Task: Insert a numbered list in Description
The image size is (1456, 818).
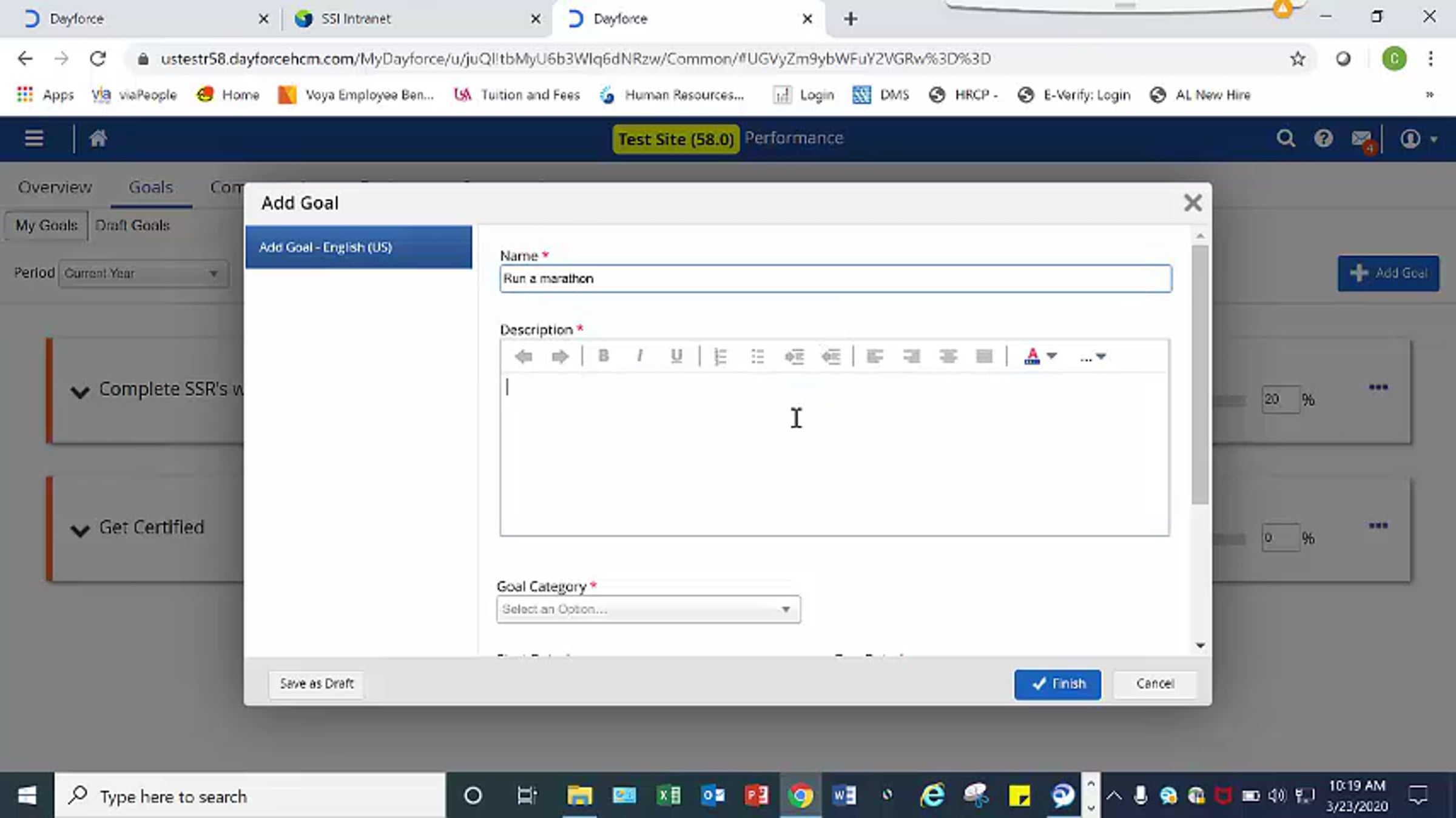Action: click(720, 356)
